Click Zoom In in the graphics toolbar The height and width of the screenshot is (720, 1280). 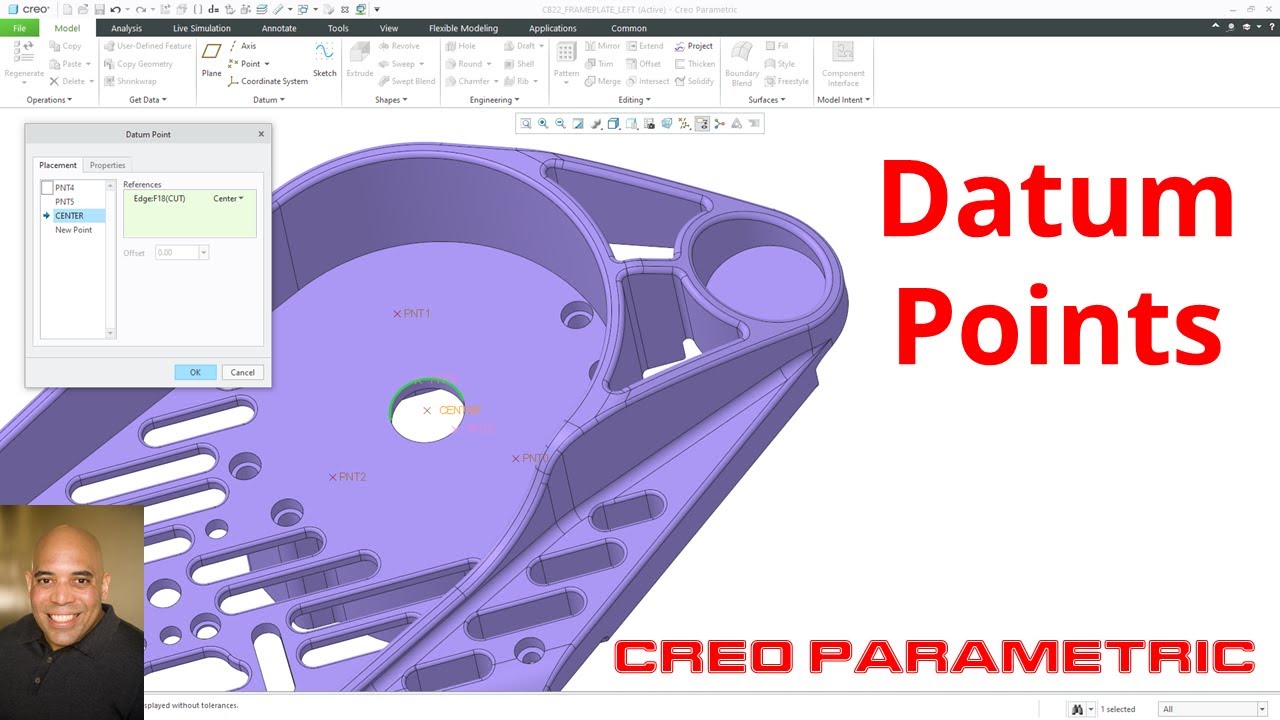[543, 124]
